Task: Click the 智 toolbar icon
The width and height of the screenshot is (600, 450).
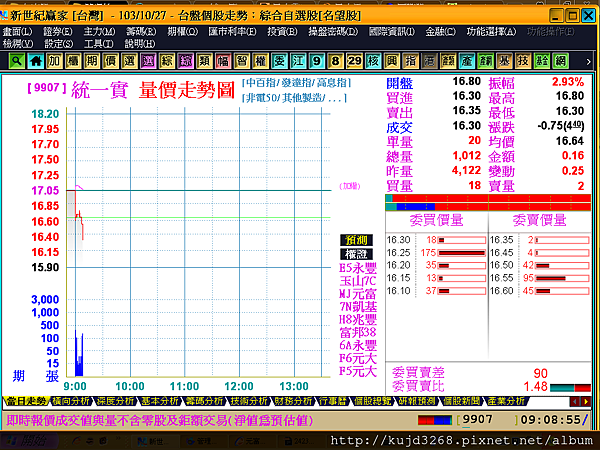Action: (x=242, y=61)
